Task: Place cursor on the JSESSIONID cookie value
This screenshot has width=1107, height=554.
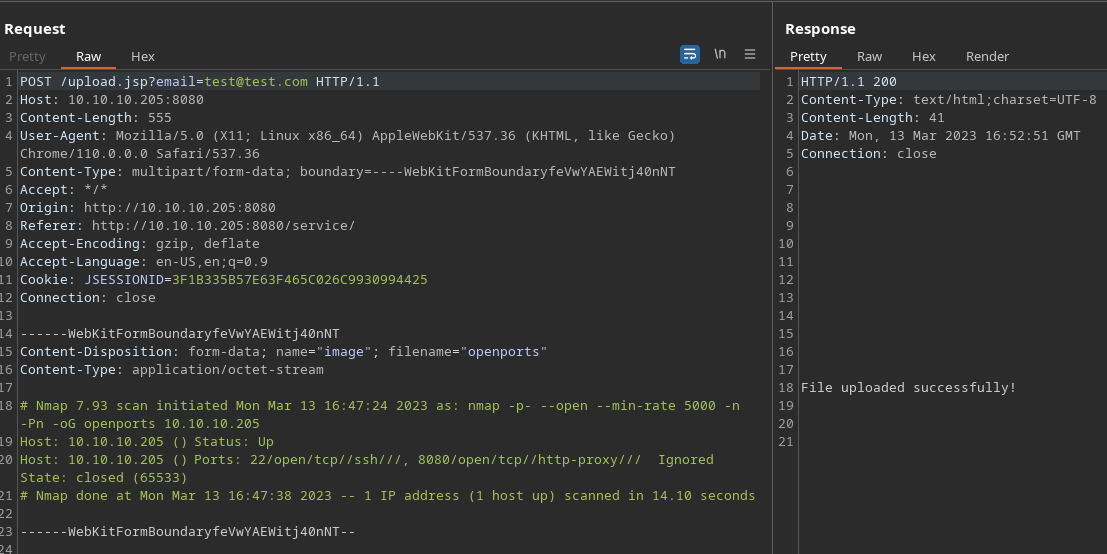Action: click(300, 280)
